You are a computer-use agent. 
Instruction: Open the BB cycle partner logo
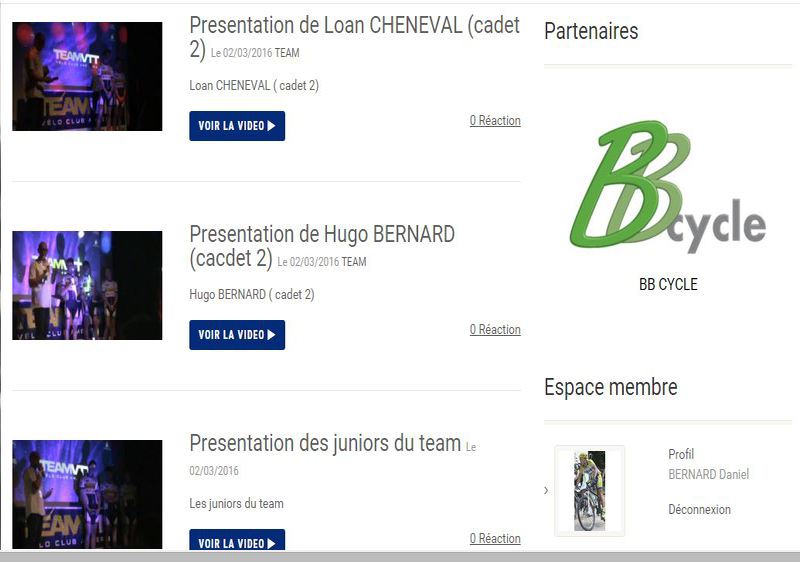click(668, 187)
